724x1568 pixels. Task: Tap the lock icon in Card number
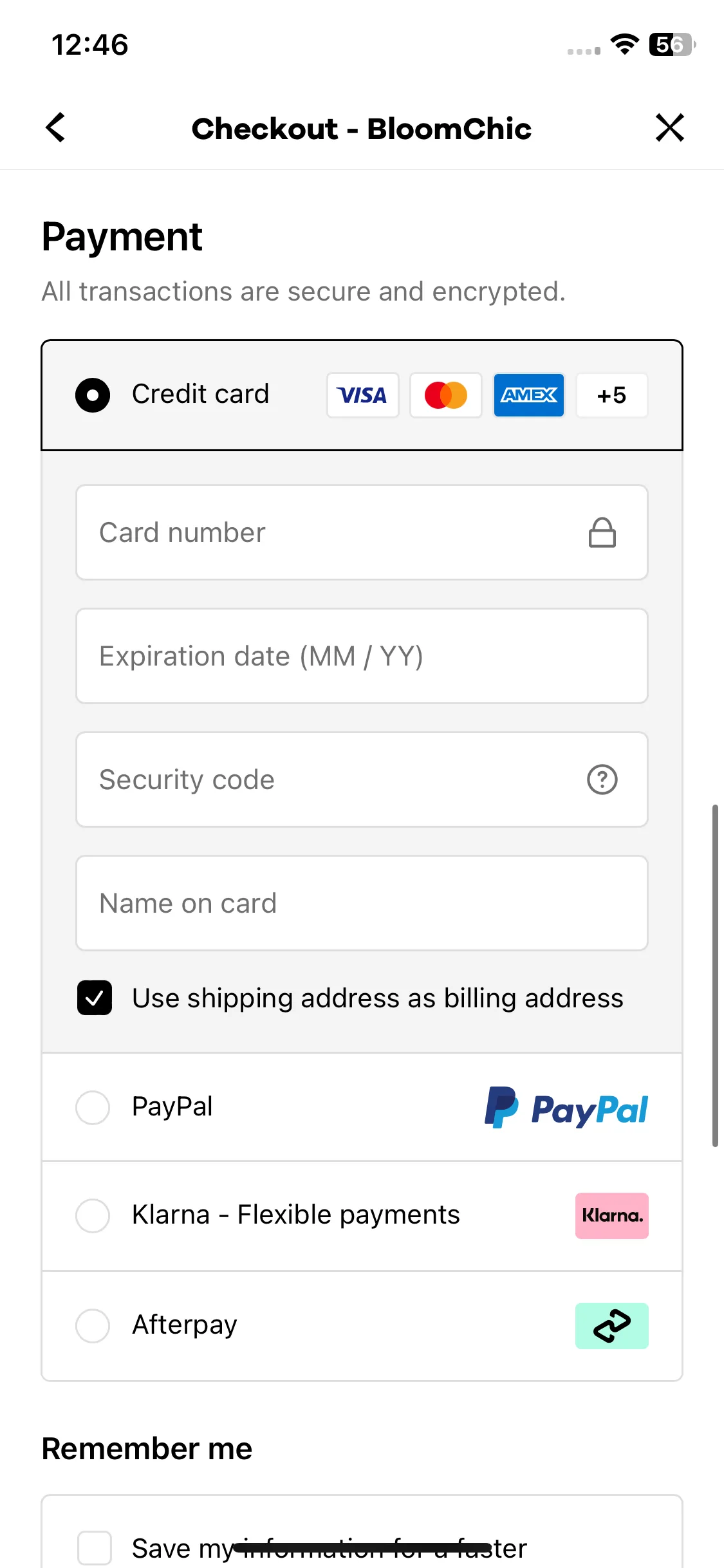[x=602, y=532]
